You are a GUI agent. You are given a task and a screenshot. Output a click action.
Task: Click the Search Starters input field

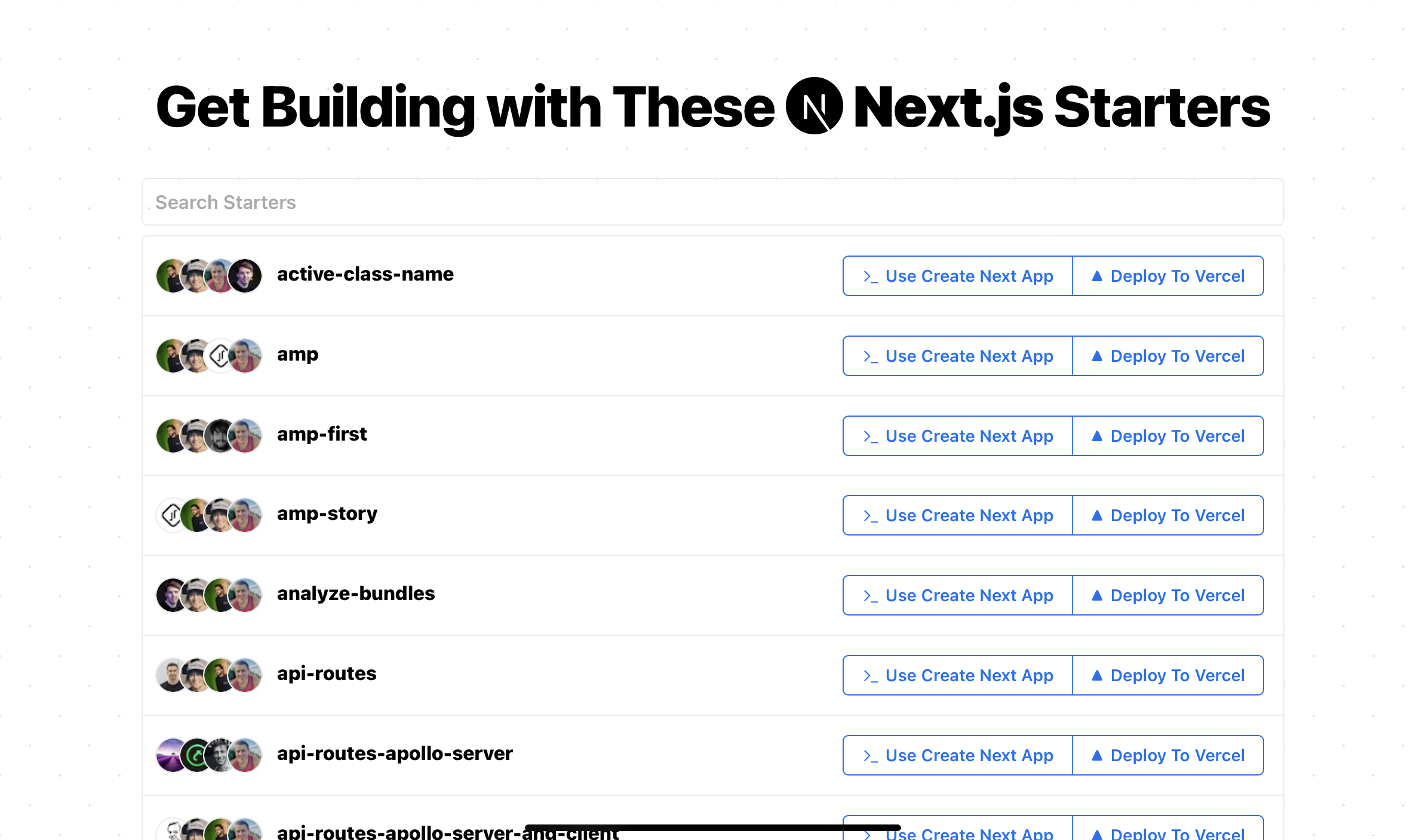[712, 202]
